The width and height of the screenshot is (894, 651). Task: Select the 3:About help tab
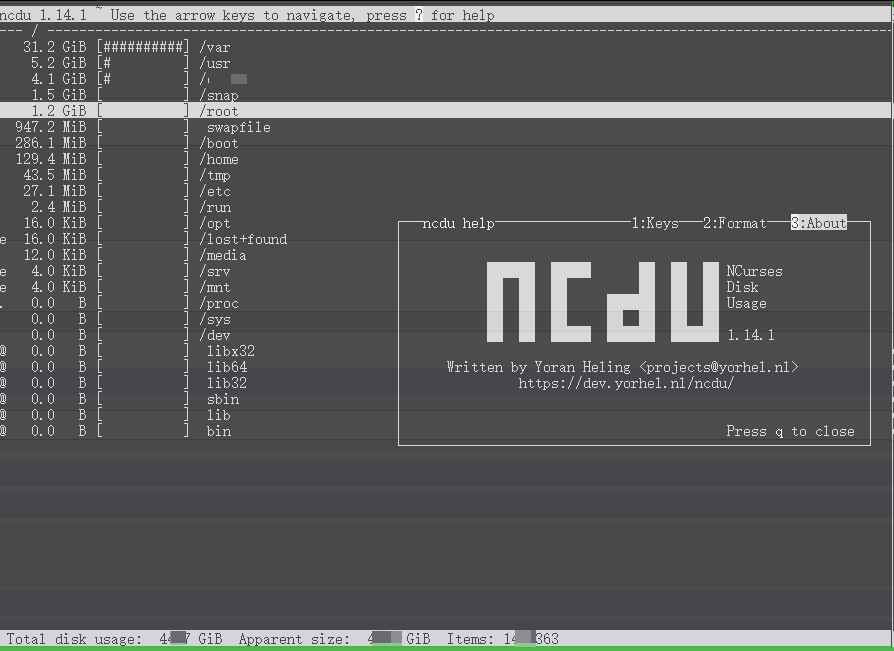[819, 223]
